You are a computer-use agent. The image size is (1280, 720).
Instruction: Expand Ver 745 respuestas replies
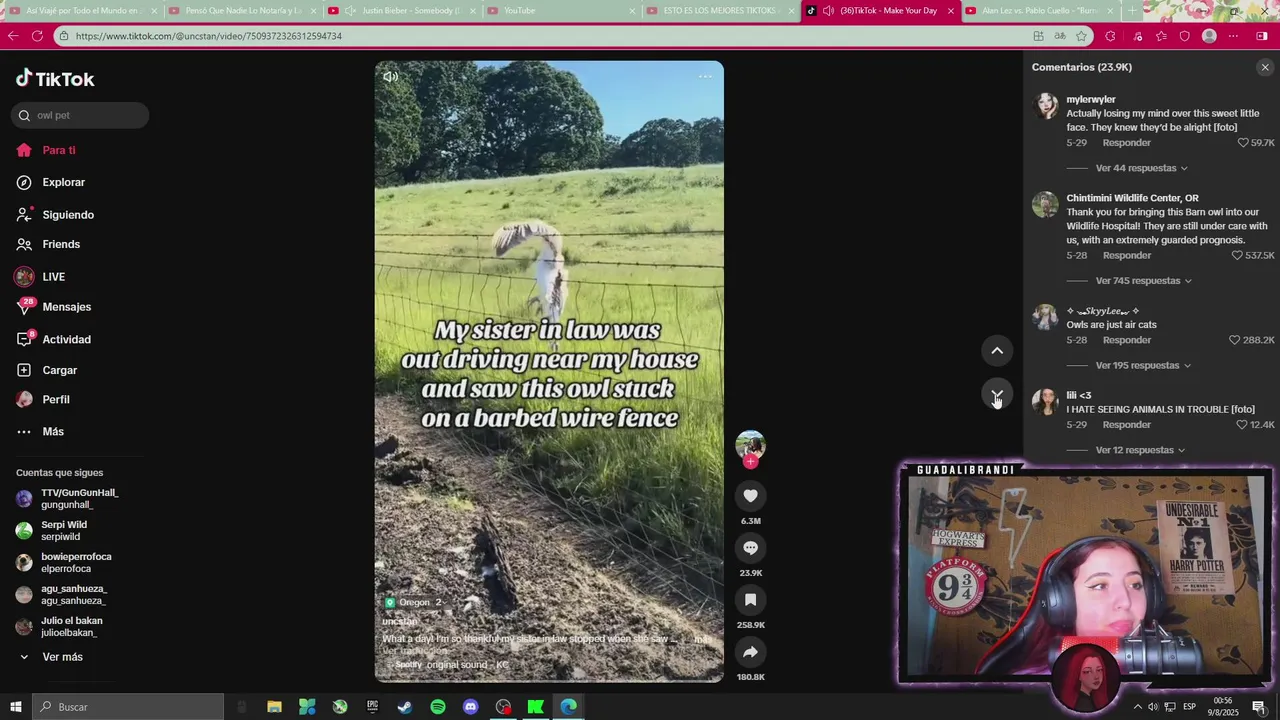(x=1144, y=281)
